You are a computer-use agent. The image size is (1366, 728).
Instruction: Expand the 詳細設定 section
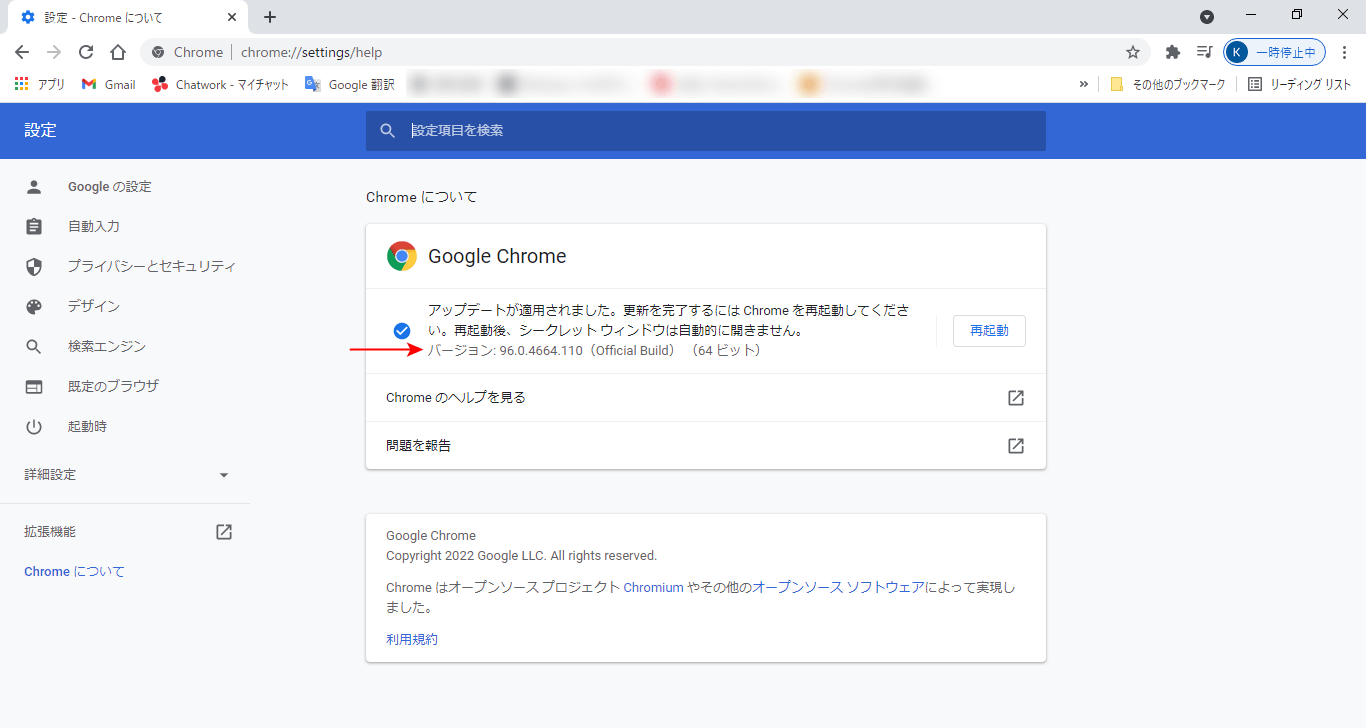[125, 475]
